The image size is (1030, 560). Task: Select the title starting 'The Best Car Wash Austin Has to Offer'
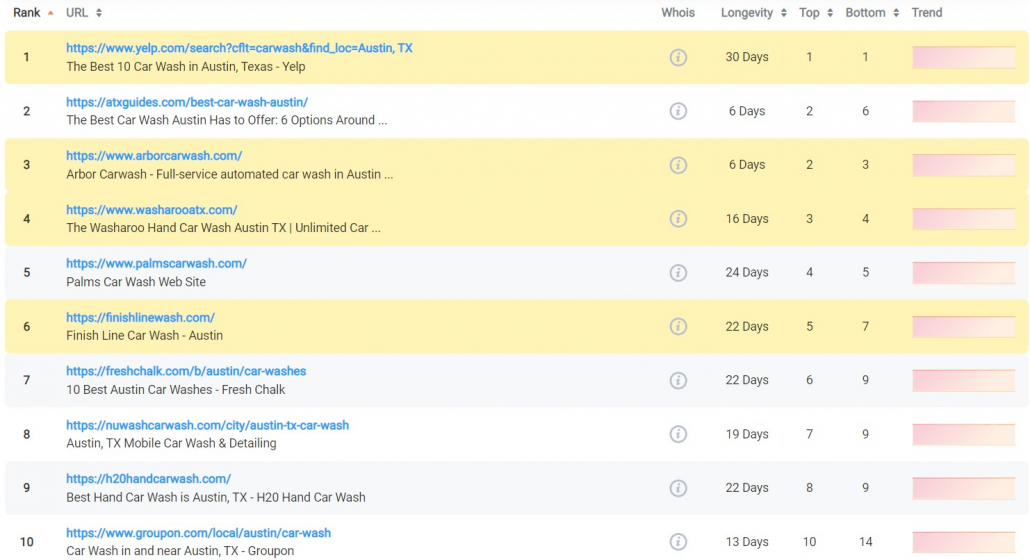(227, 120)
